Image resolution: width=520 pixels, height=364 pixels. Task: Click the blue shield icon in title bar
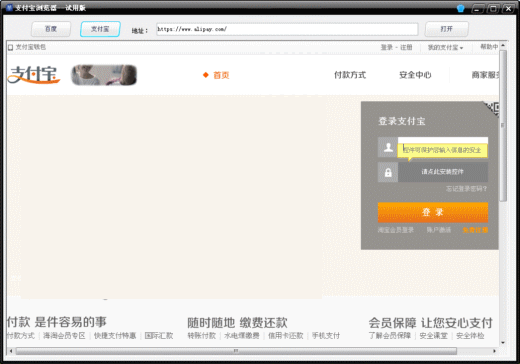(x=461, y=8)
